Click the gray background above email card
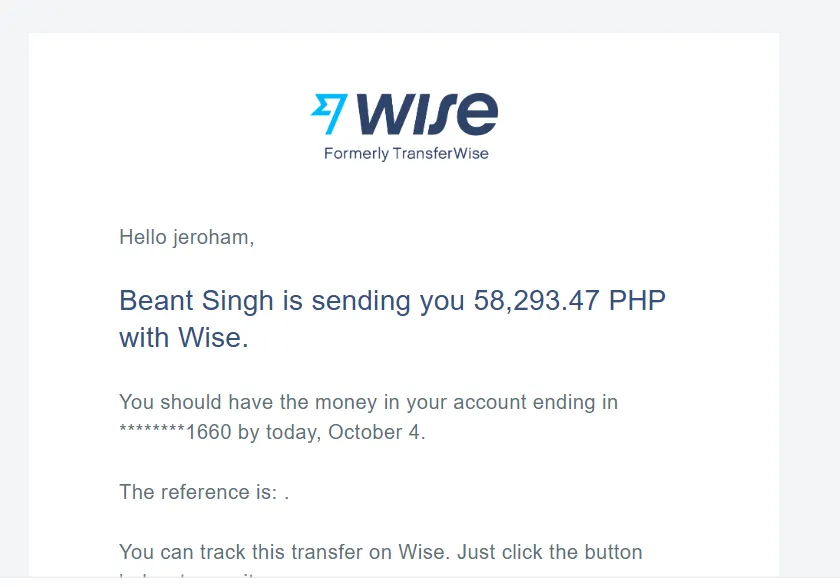This screenshot has width=840, height=587. [420, 16]
